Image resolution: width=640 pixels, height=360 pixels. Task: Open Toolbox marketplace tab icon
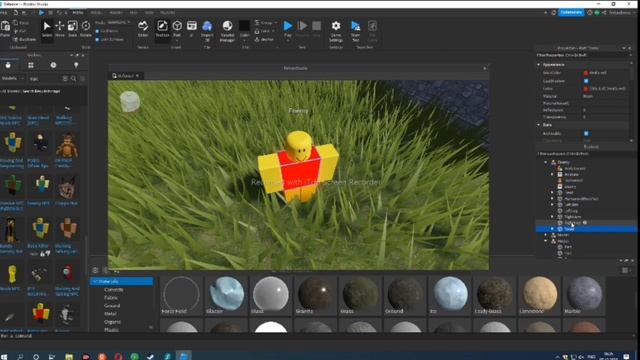pos(8,65)
